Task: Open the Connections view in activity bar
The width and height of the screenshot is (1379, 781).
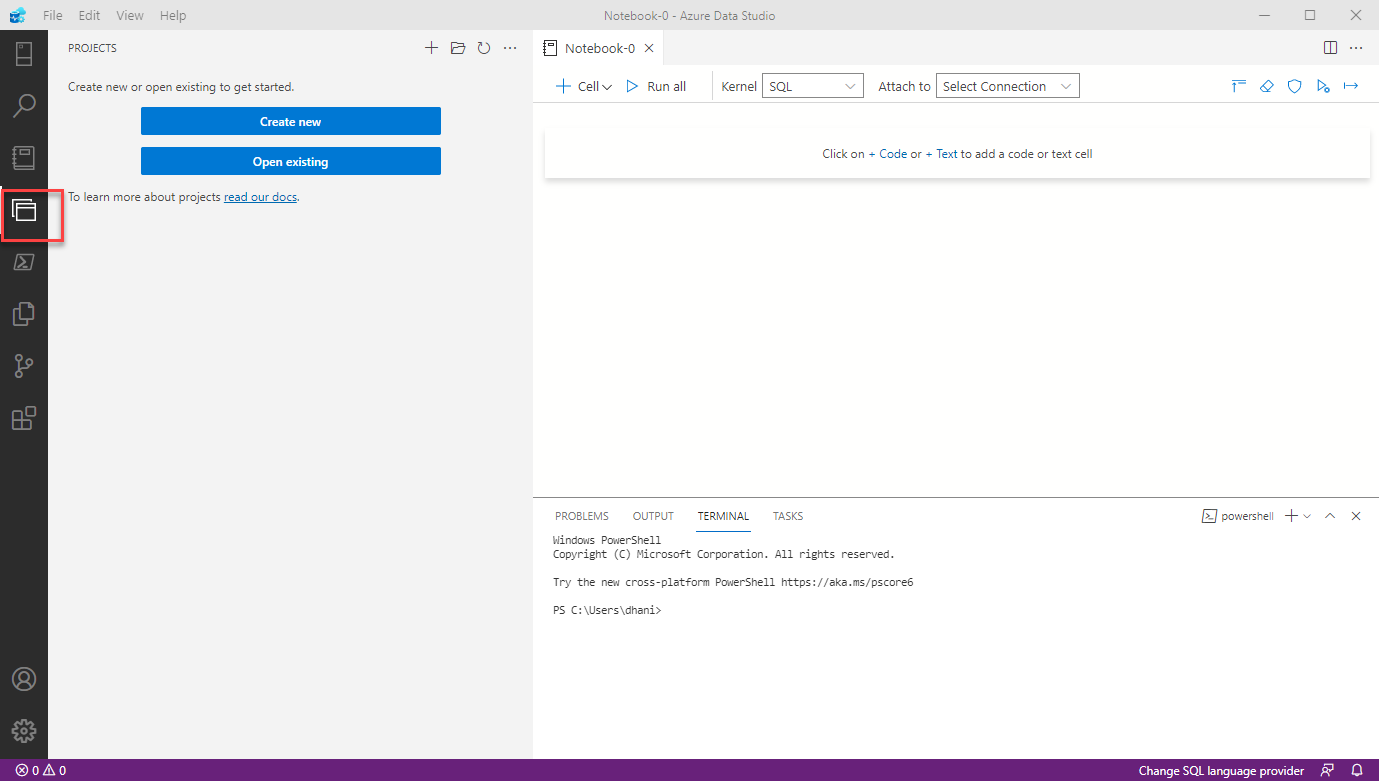Action: tap(24, 54)
